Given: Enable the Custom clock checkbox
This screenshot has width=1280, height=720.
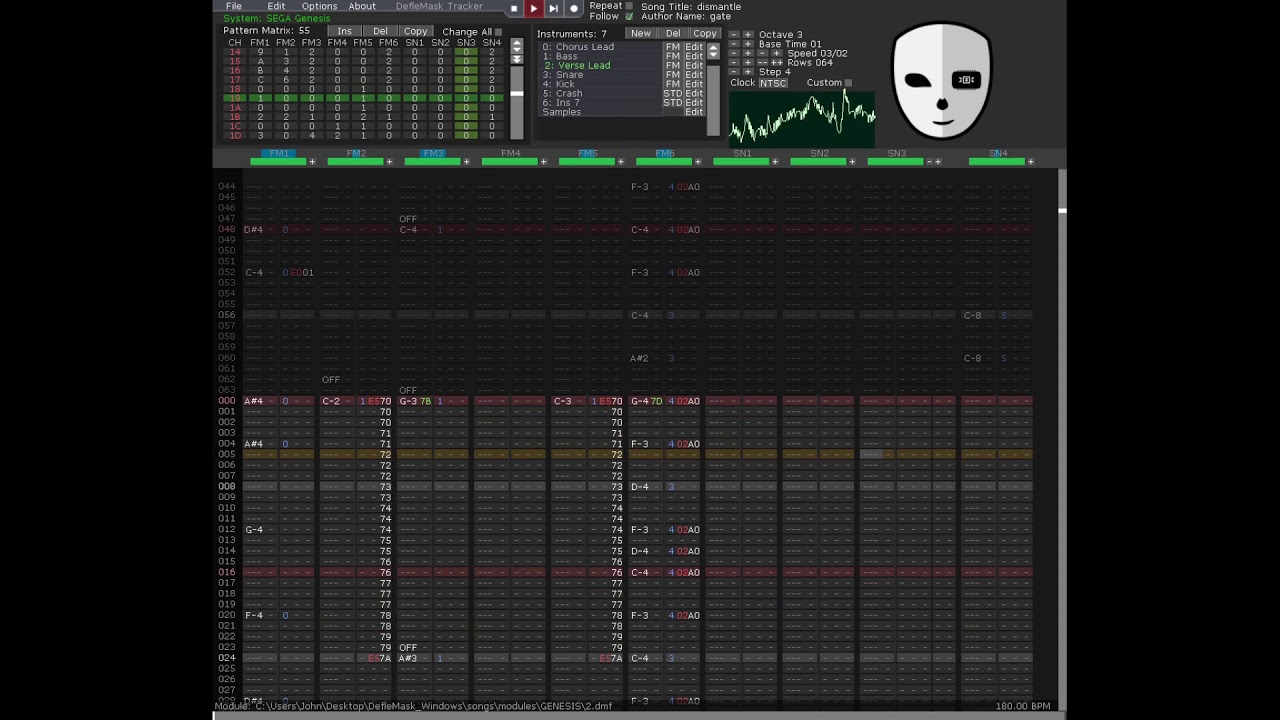Looking at the screenshot, I should (848, 83).
